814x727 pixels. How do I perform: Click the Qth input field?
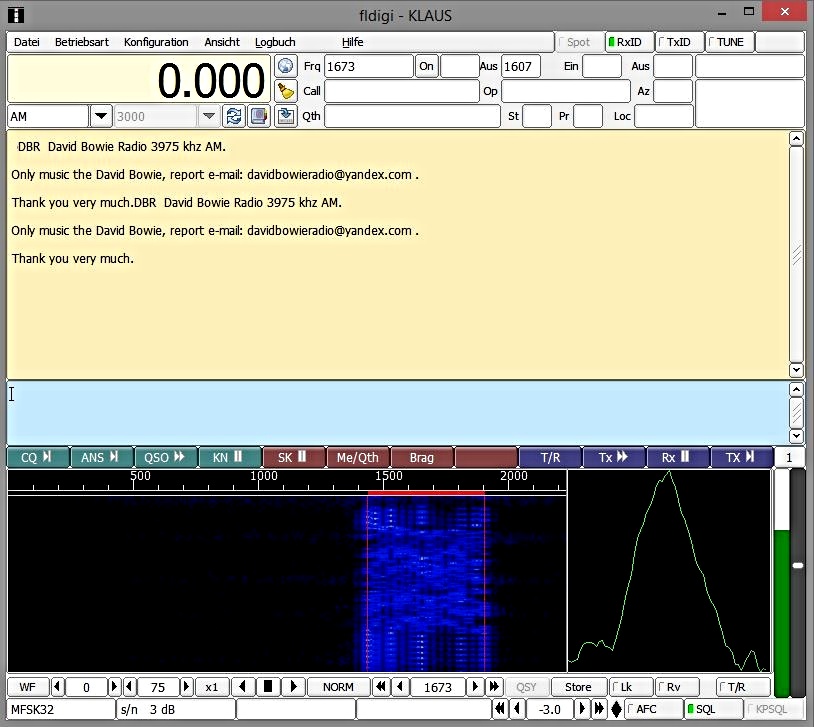(412, 116)
